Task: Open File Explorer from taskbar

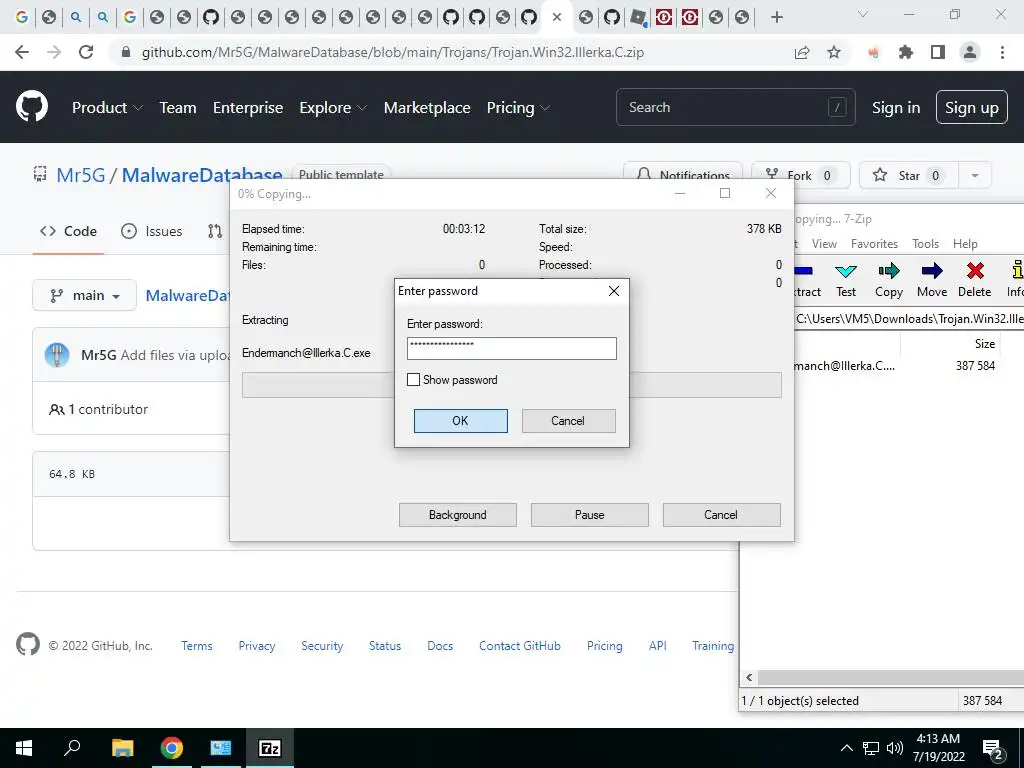Action: pyautogui.click(x=122, y=748)
